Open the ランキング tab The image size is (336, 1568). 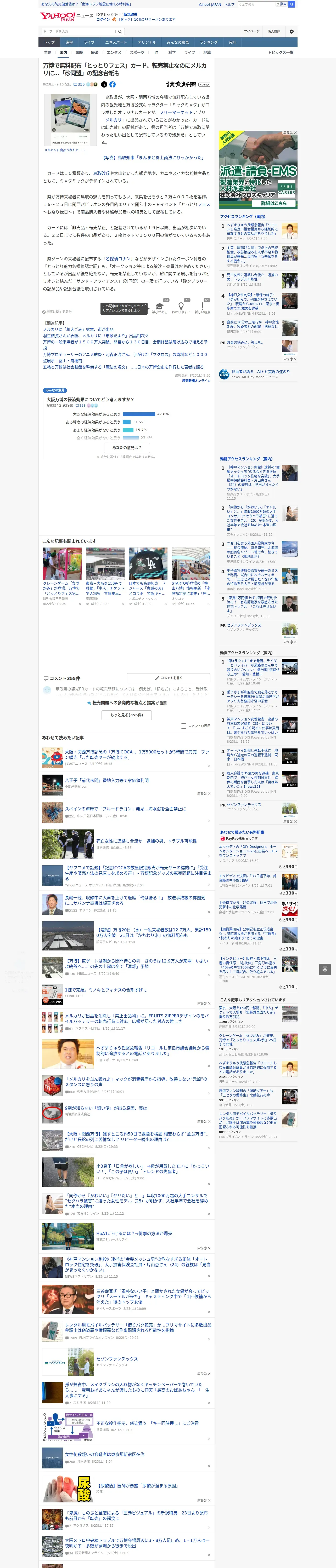pyautogui.click(x=209, y=43)
